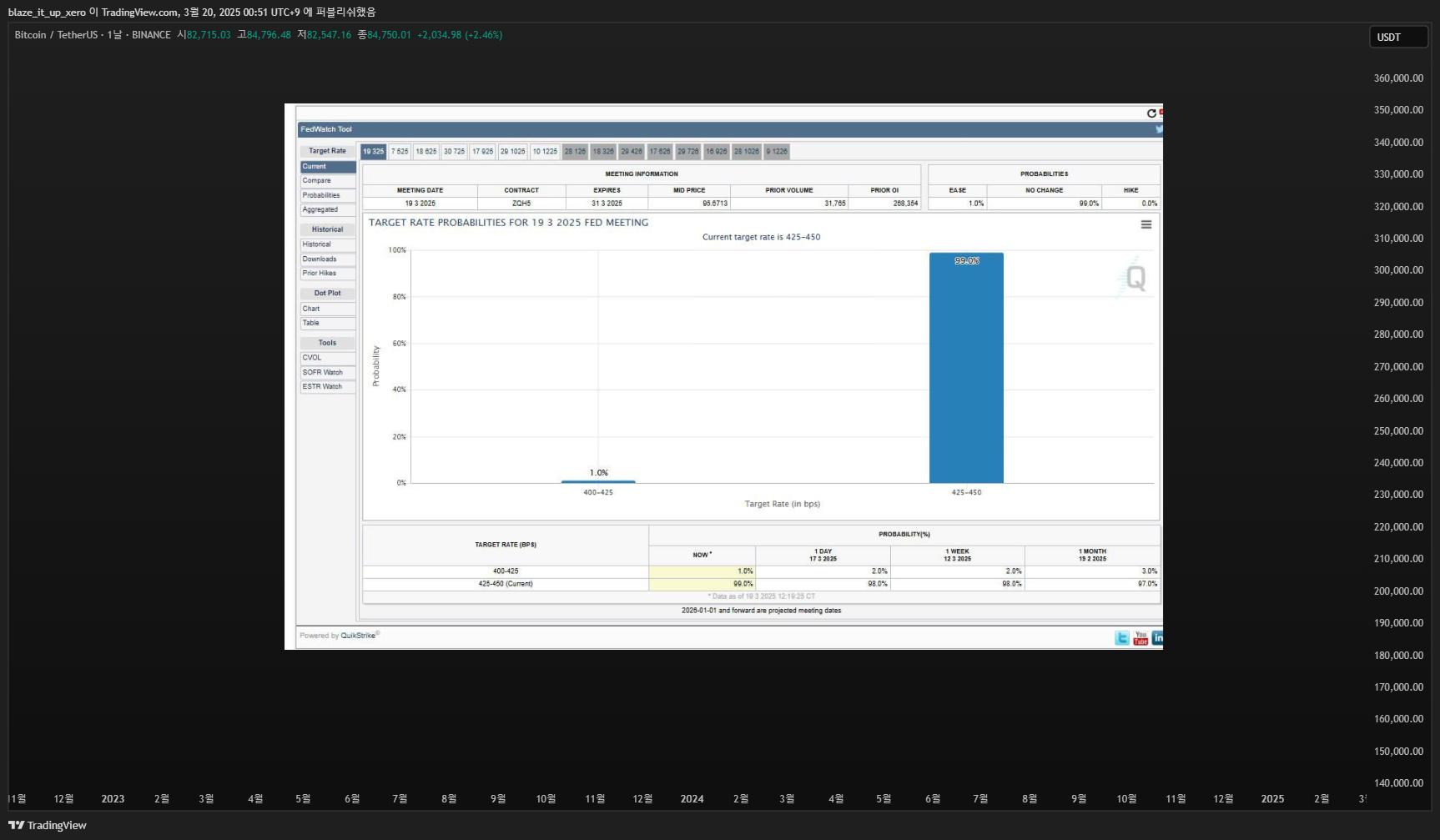Click the USDT currency button
The height and width of the screenshot is (840, 1440).
point(1398,38)
